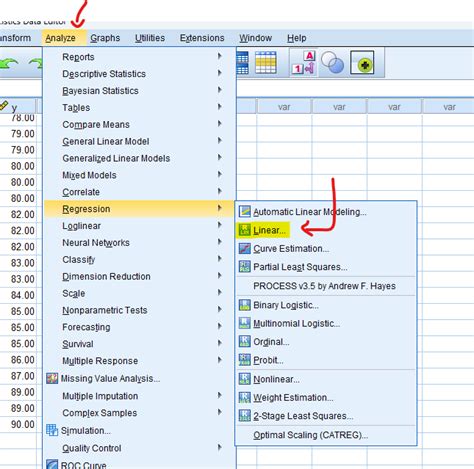Select the Probit icon entry
This screenshot has height=469, width=474.
245,360
